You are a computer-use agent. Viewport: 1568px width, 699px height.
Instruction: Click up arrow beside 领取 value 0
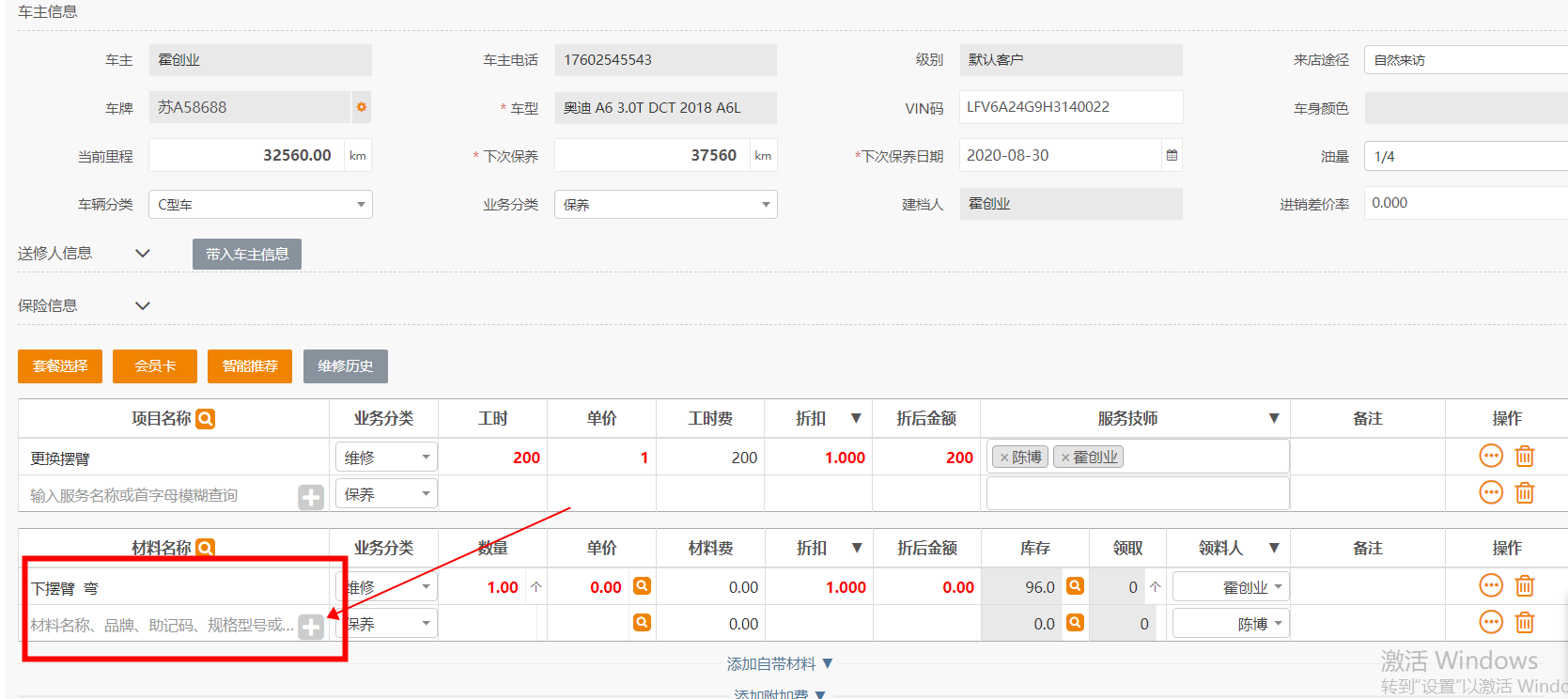click(1156, 587)
